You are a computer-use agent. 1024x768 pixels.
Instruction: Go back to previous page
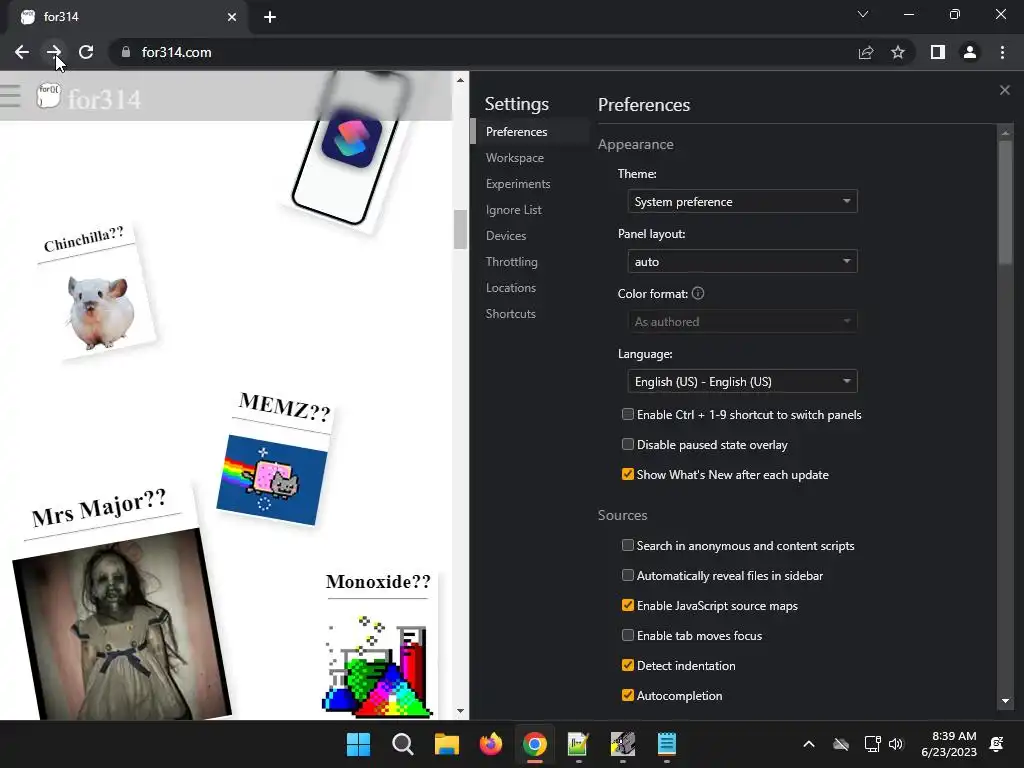pos(22,52)
